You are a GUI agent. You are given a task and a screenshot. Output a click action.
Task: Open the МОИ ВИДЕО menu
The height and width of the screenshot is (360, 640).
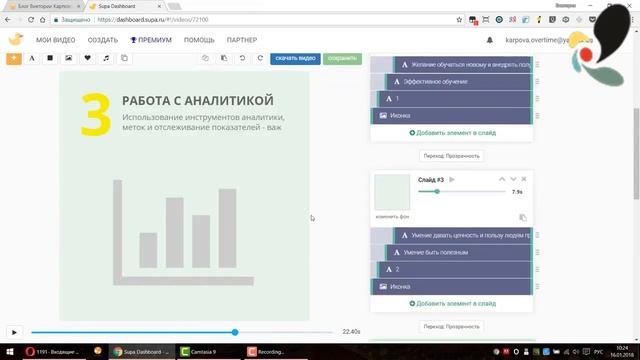56,40
